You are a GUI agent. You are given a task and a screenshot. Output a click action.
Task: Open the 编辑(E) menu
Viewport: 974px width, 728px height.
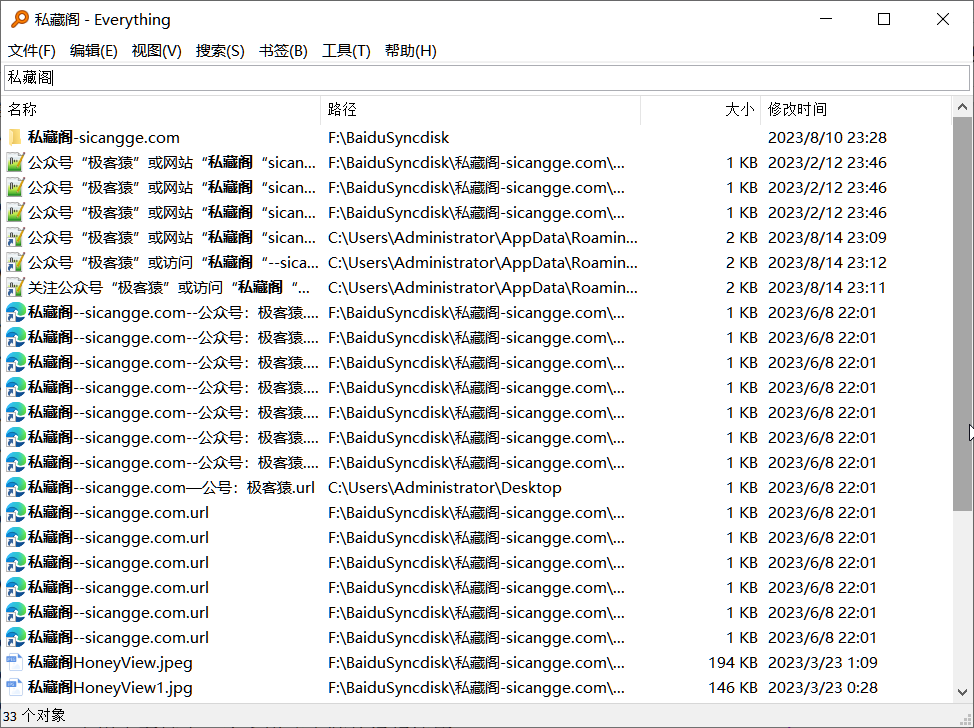[x=93, y=50]
